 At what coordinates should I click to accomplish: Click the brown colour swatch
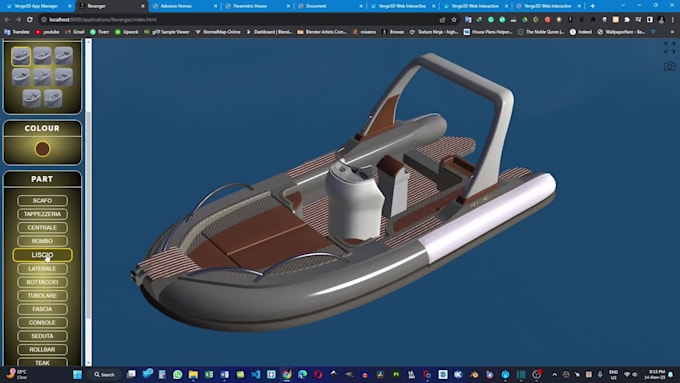(42, 149)
